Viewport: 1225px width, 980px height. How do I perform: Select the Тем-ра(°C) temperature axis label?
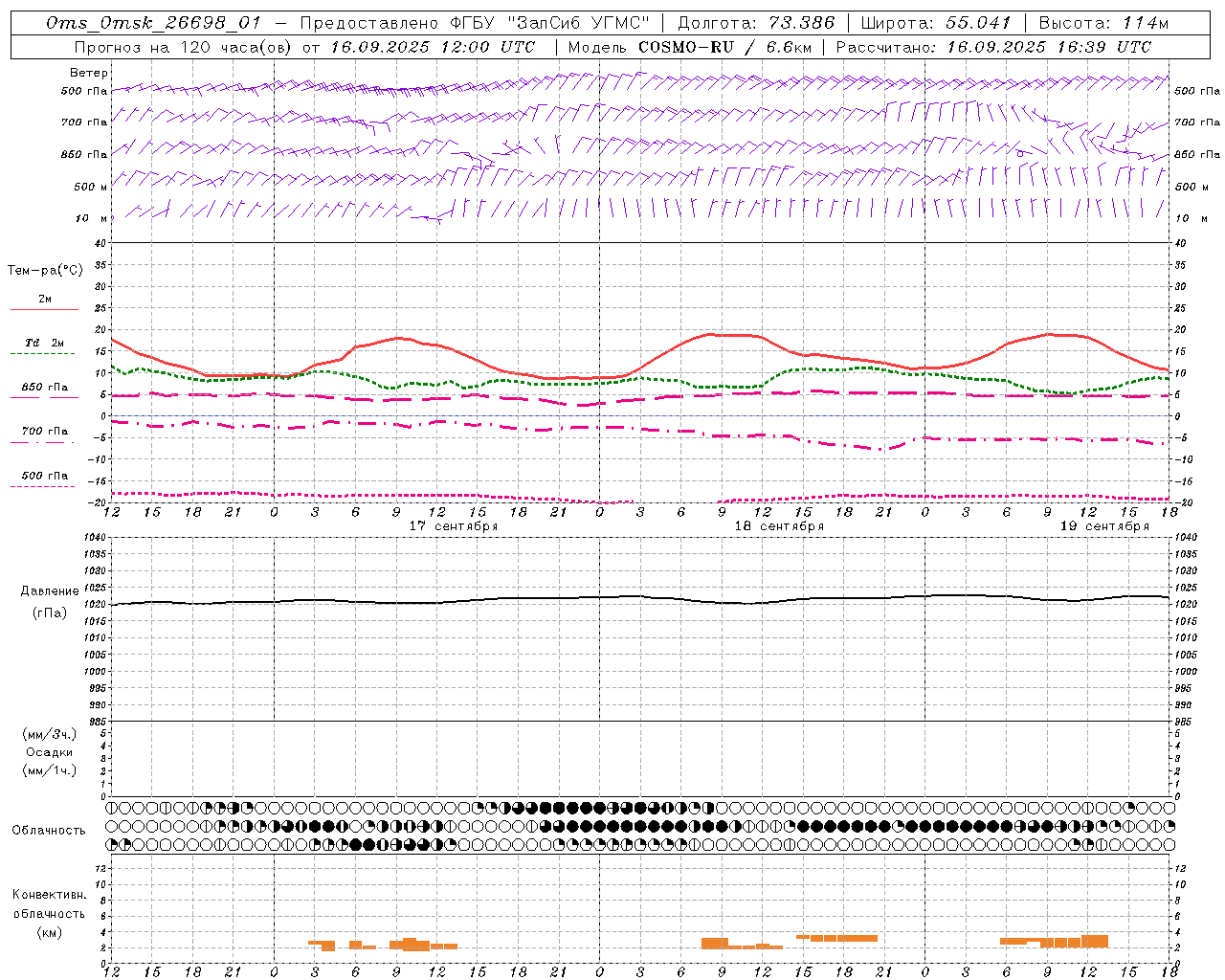tap(45, 271)
